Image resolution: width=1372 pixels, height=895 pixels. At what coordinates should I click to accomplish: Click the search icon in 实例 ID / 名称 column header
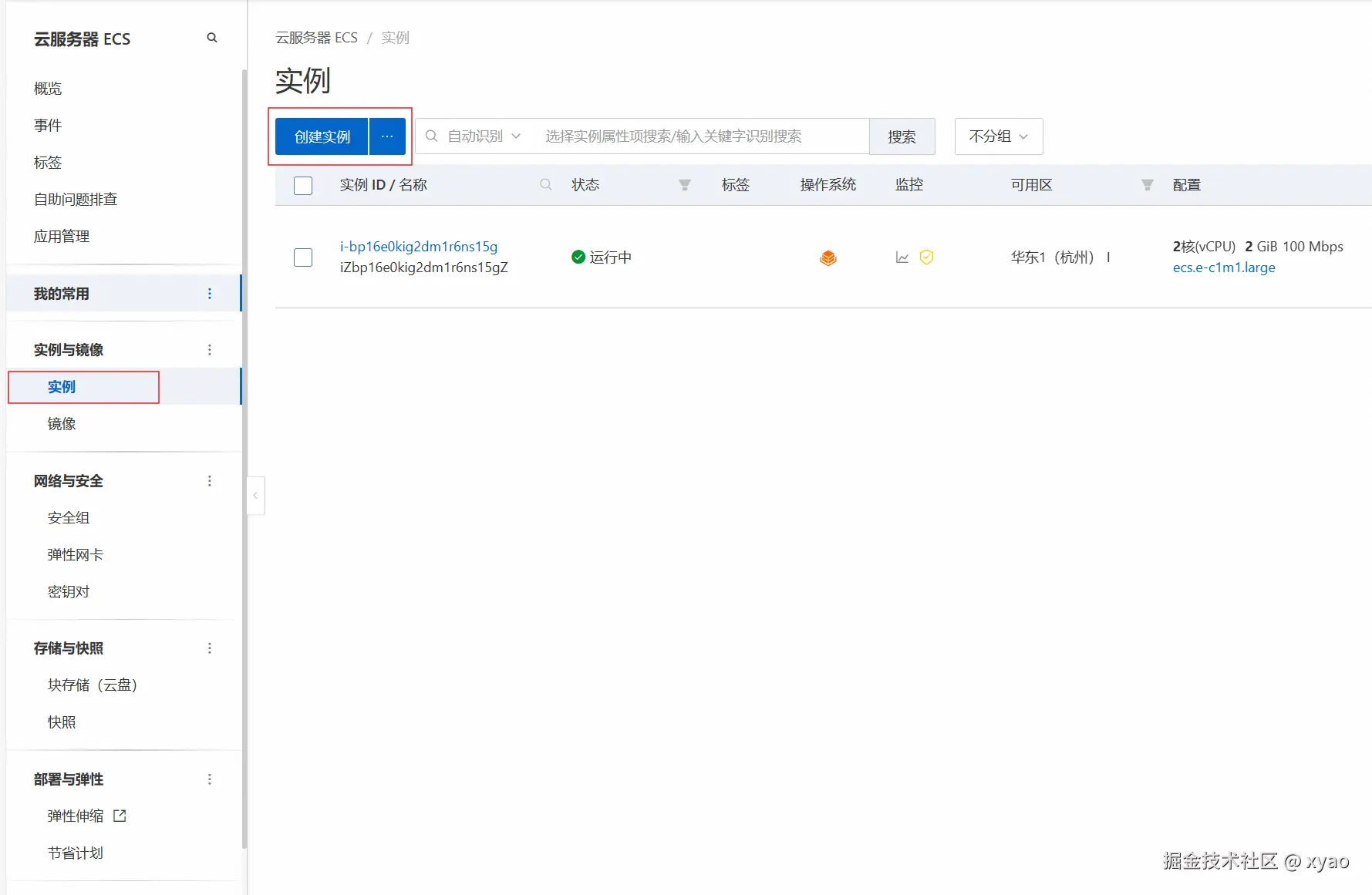point(546,185)
